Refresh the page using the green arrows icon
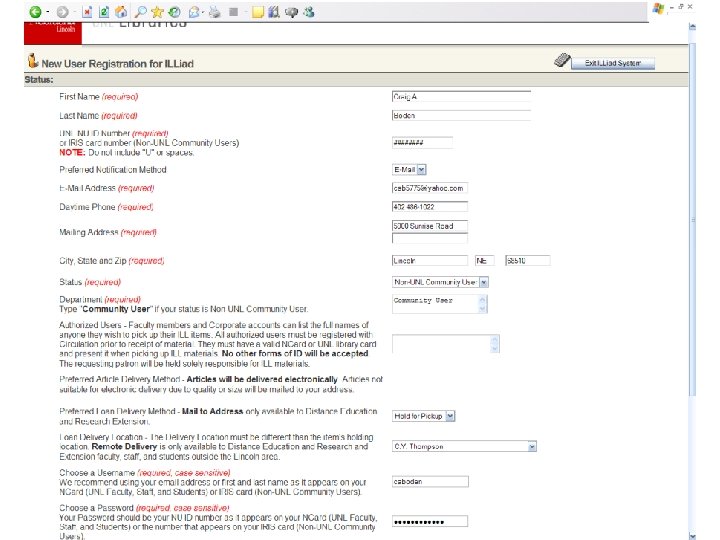The image size is (720, 540). [x=104, y=12]
